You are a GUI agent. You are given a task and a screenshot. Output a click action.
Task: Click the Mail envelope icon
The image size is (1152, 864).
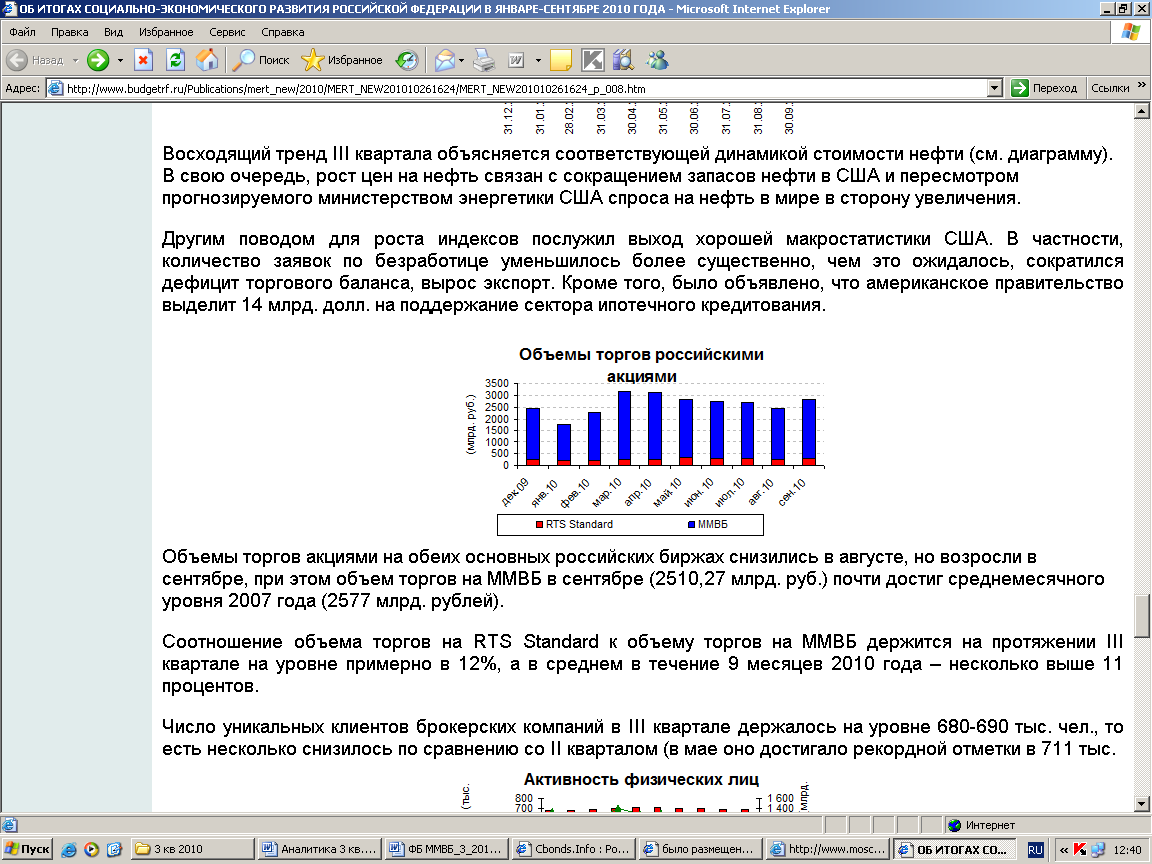[x=444, y=60]
